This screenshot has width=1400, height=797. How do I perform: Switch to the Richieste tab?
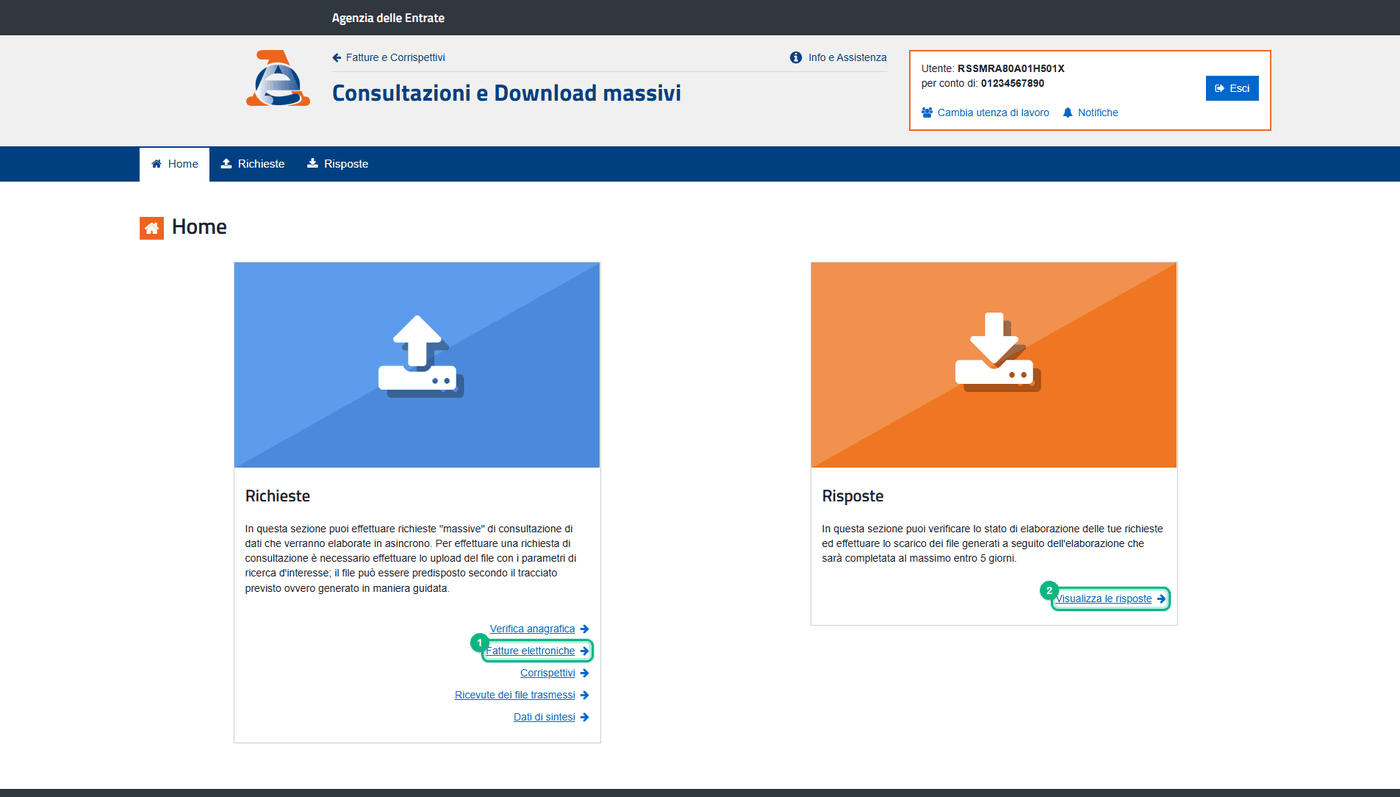253,164
